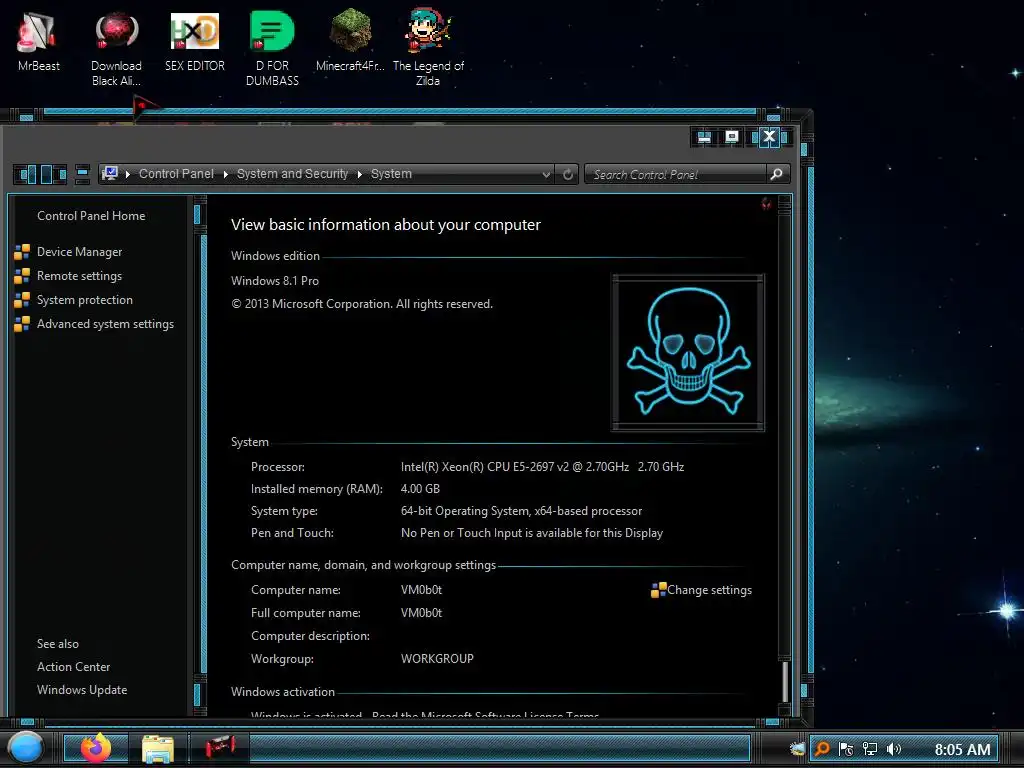Click the back navigation button
The height and width of the screenshot is (768, 1024).
tap(27, 174)
